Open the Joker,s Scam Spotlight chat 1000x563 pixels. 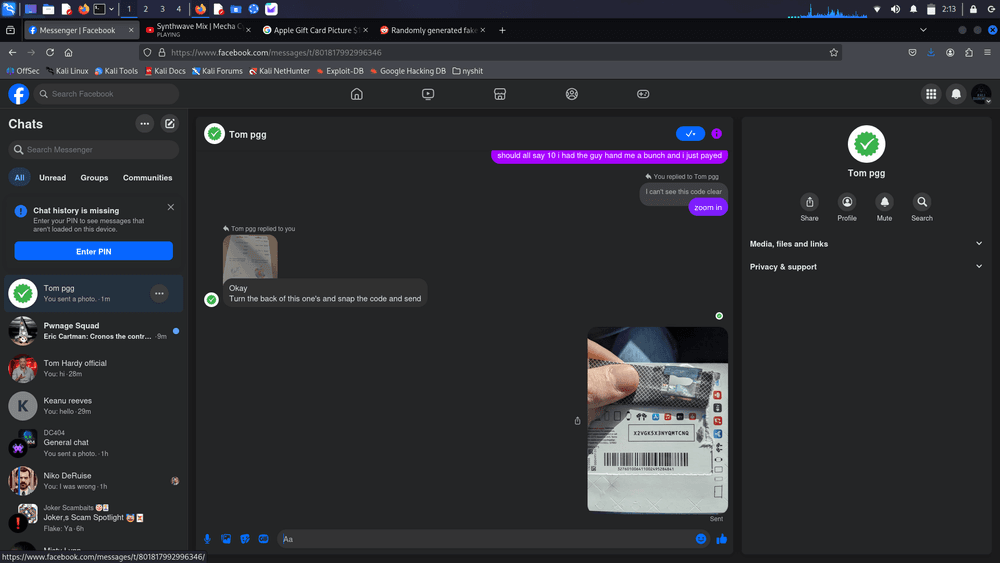tap(94, 518)
